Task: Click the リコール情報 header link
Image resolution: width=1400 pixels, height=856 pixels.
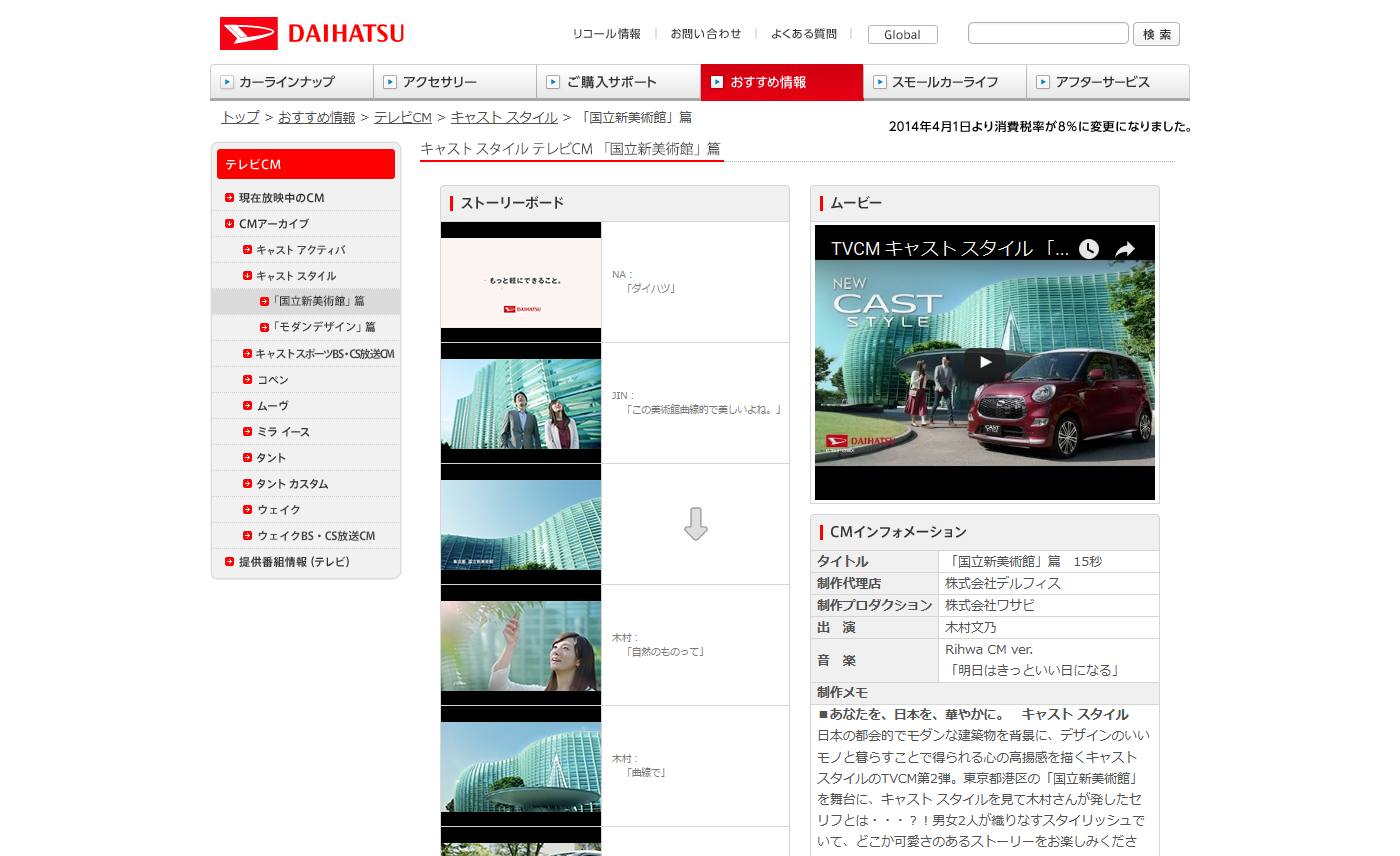Action: click(x=606, y=34)
